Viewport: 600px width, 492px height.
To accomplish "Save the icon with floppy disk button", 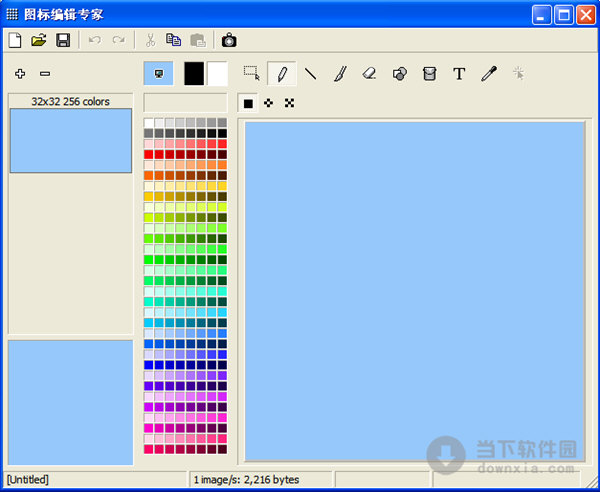I will pyautogui.click(x=63, y=40).
